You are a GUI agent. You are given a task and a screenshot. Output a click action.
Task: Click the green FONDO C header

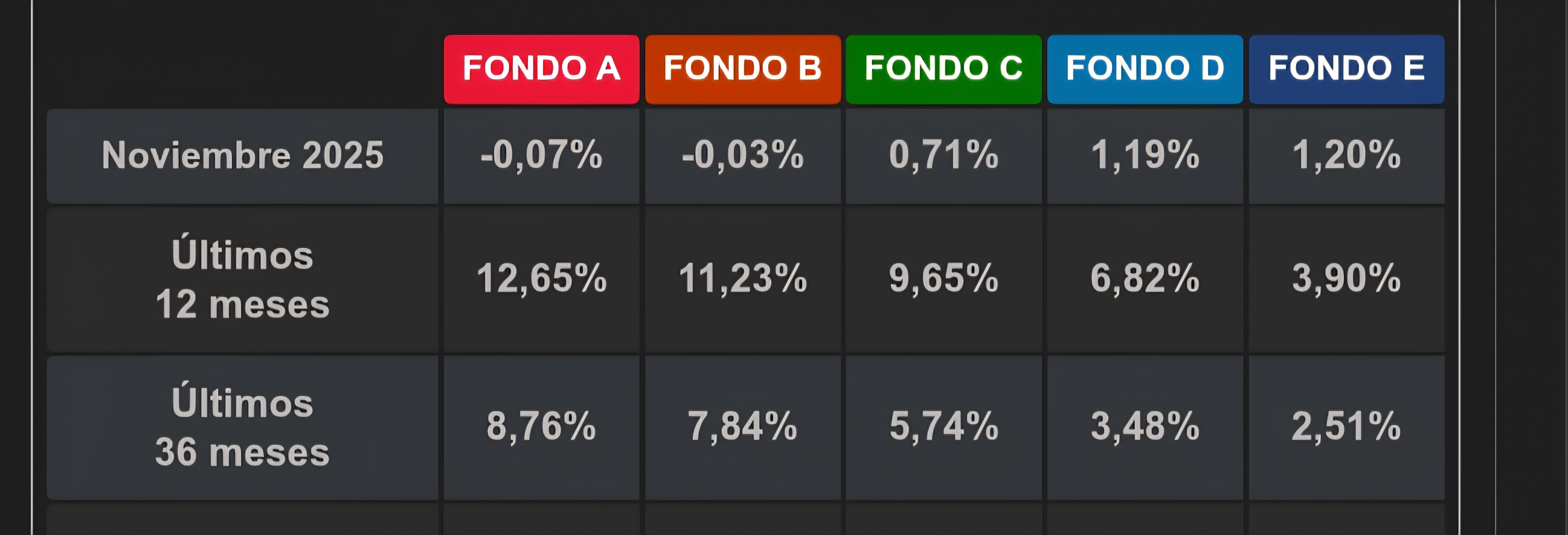click(x=943, y=69)
